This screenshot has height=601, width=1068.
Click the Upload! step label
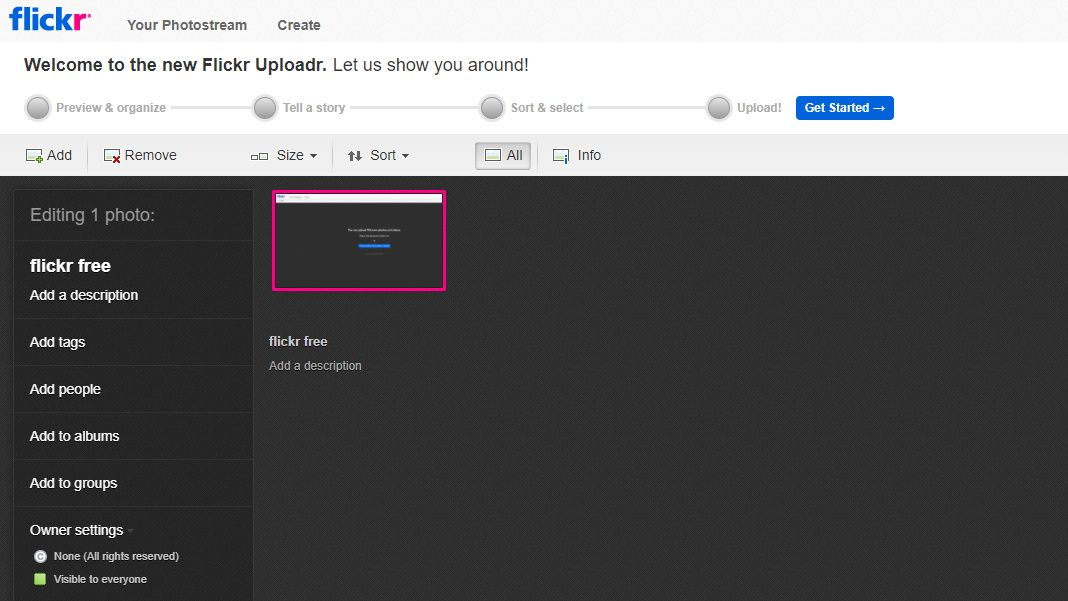point(759,108)
